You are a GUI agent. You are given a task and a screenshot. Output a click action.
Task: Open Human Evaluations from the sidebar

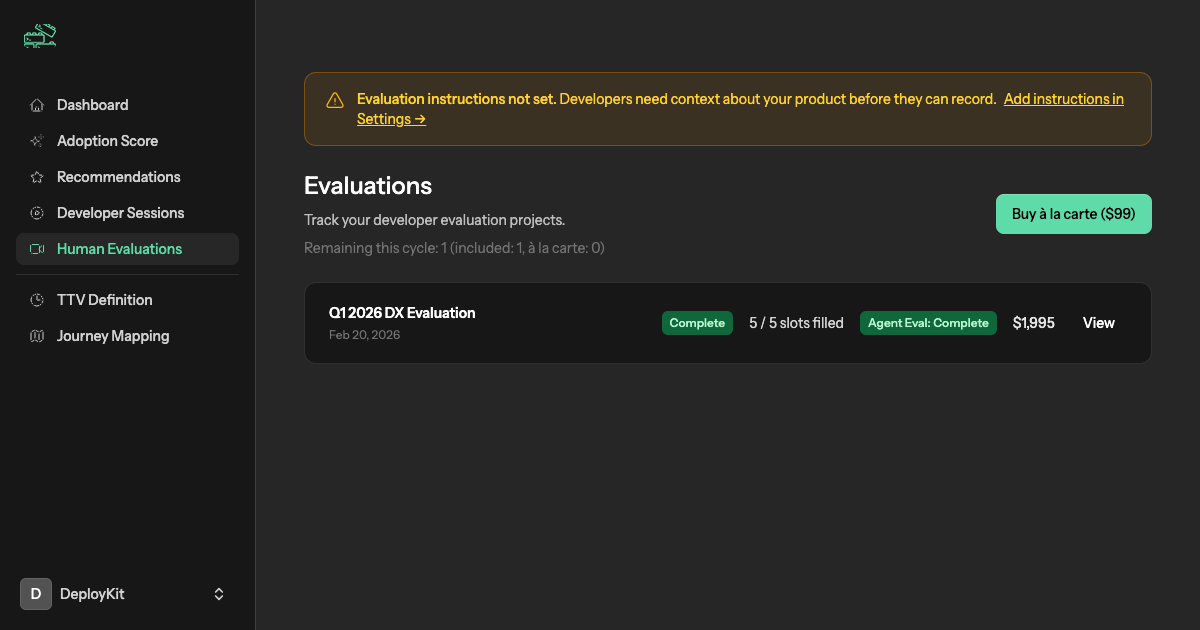coord(119,248)
